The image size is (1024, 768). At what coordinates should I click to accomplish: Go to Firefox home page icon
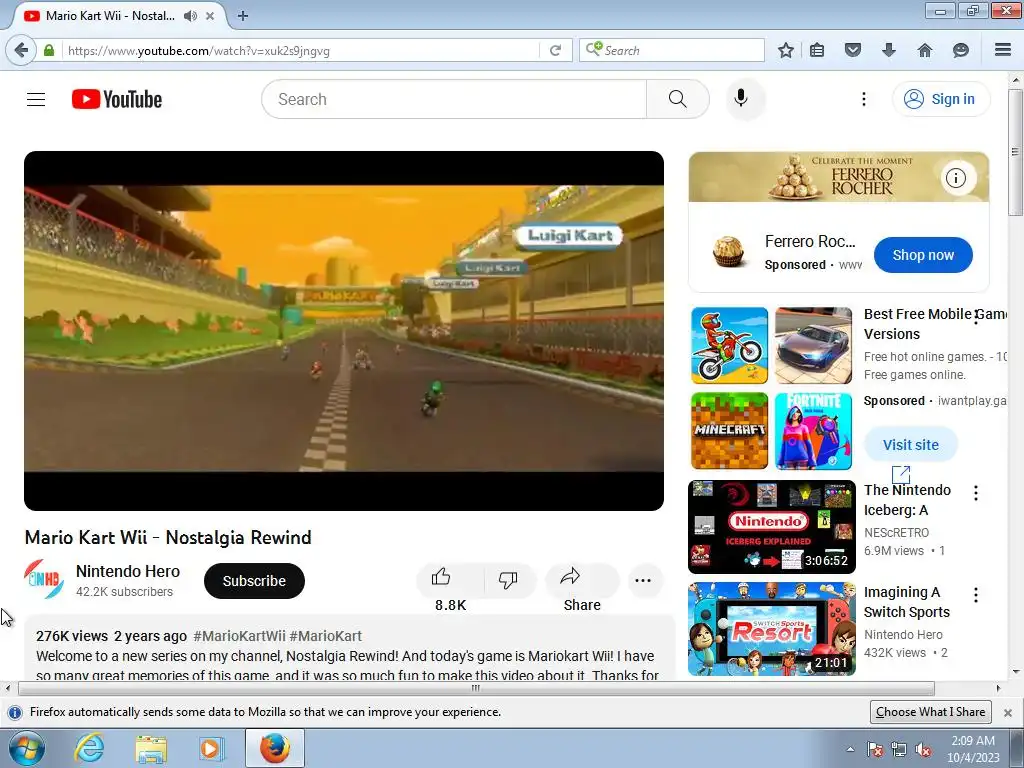pos(925,50)
